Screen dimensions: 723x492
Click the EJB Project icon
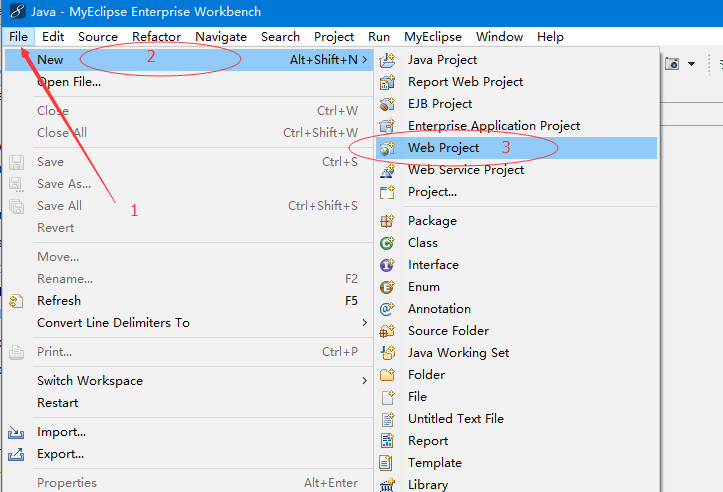[387, 104]
